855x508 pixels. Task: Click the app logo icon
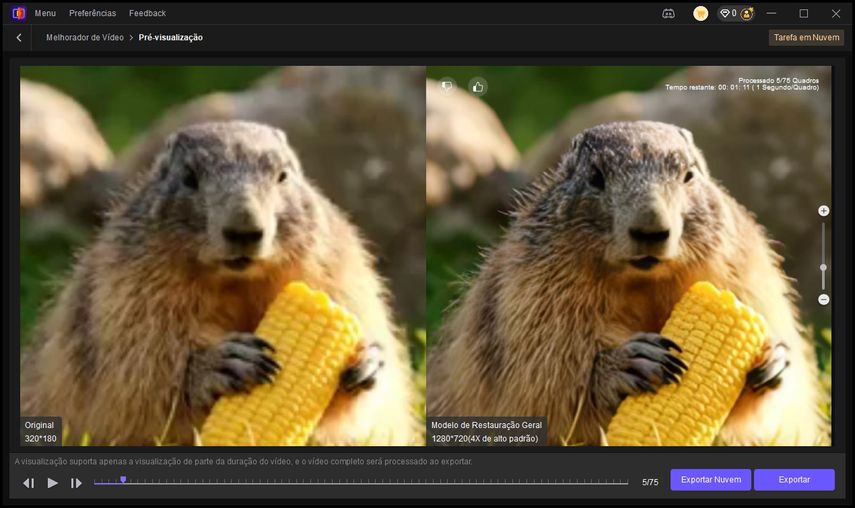[x=19, y=13]
